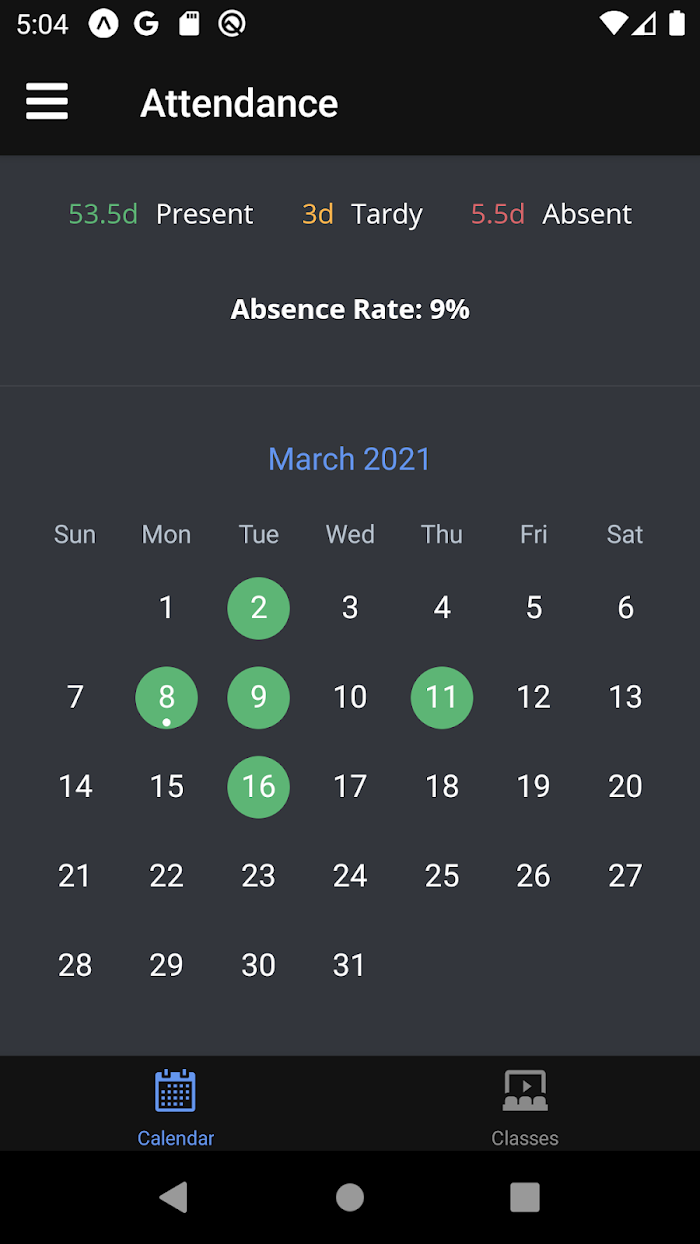The height and width of the screenshot is (1244, 700).
Task: Select March 24 on the calendar
Action: point(350,876)
